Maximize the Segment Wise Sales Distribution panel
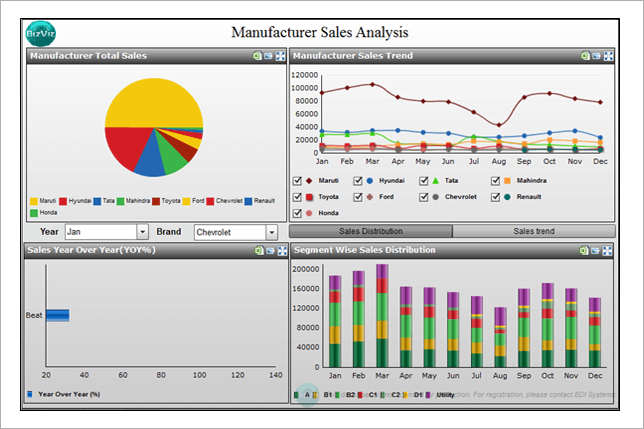 pyautogui.click(x=607, y=250)
